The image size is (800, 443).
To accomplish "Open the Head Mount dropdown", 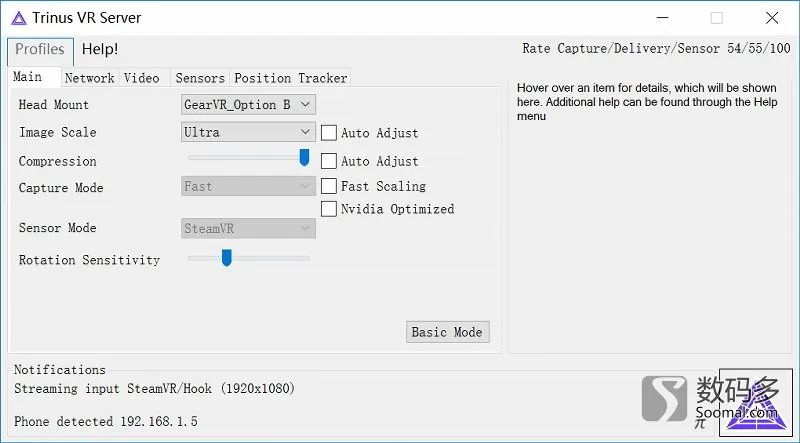I will pos(248,105).
